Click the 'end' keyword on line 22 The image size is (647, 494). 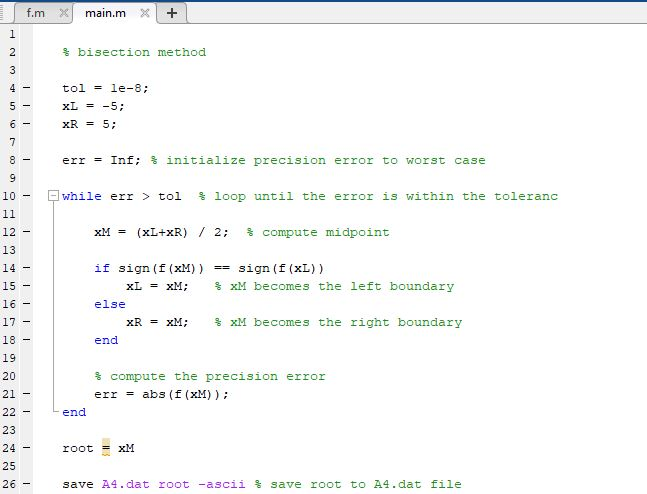74,412
